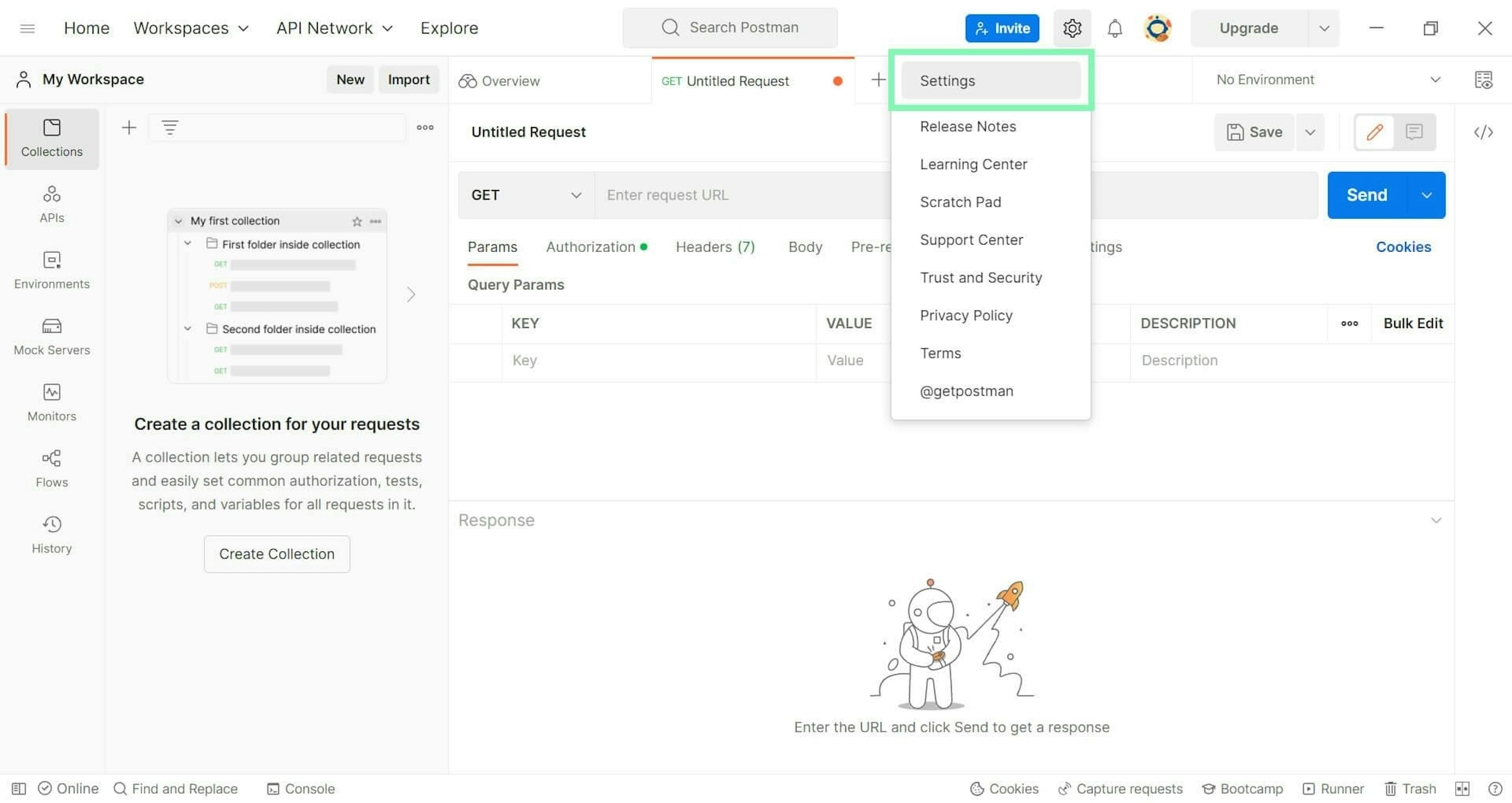This screenshot has height=803, width=1512.
Task: Open the settings gear icon
Action: click(x=1072, y=28)
